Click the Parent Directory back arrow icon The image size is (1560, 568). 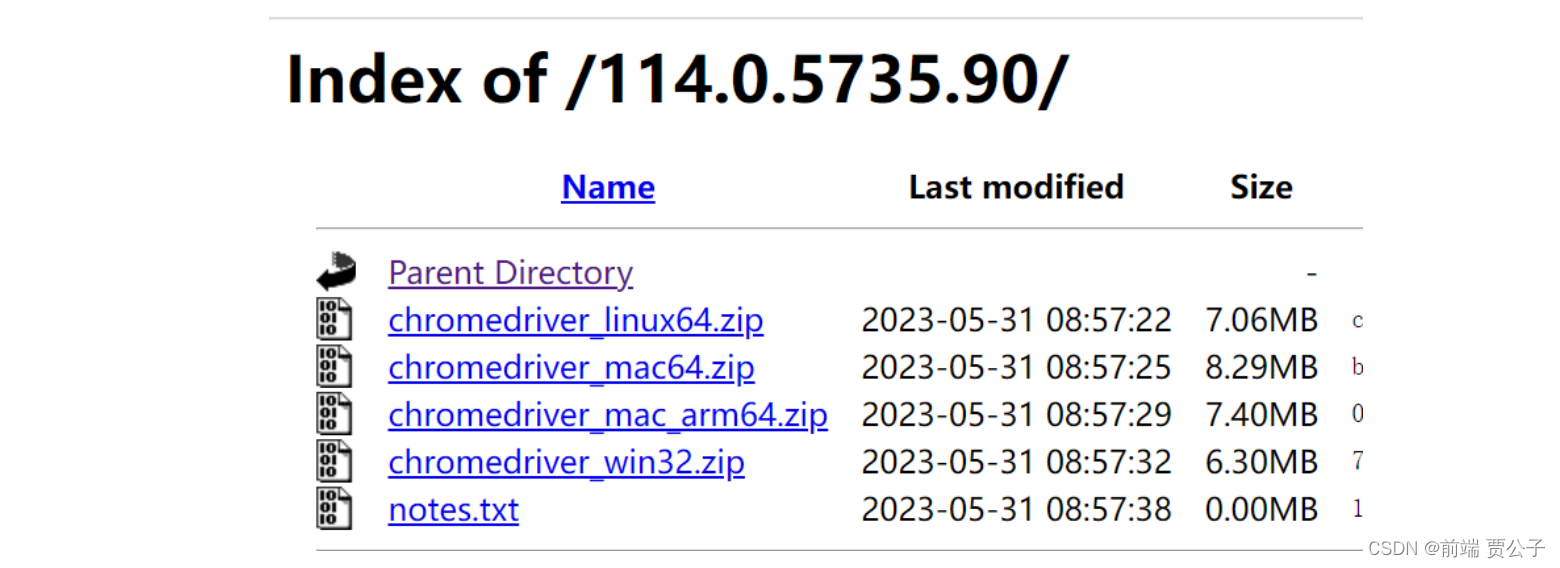click(336, 271)
